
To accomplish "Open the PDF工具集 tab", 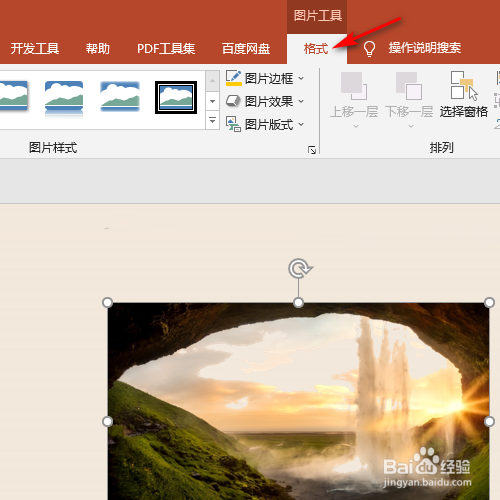I will click(166, 49).
